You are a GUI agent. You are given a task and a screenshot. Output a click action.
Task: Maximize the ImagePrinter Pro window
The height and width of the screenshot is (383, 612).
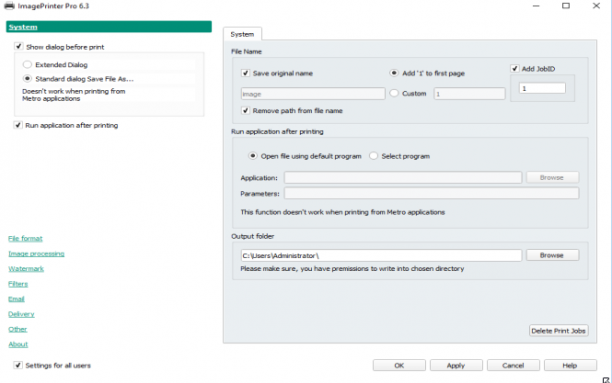[x=566, y=6]
